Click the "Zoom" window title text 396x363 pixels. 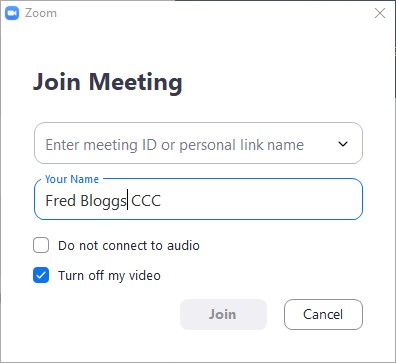[x=41, y=13]
